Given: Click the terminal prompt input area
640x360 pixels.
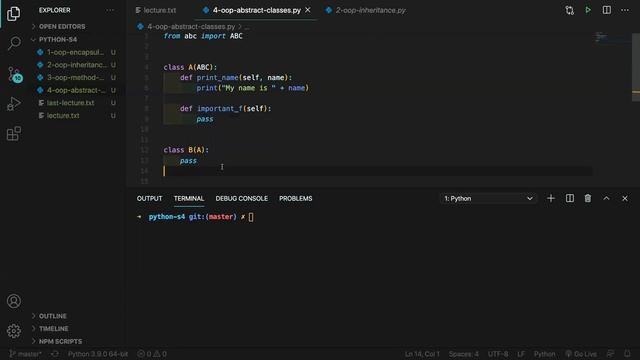Looking at the screenshot, I should point(251,217).
